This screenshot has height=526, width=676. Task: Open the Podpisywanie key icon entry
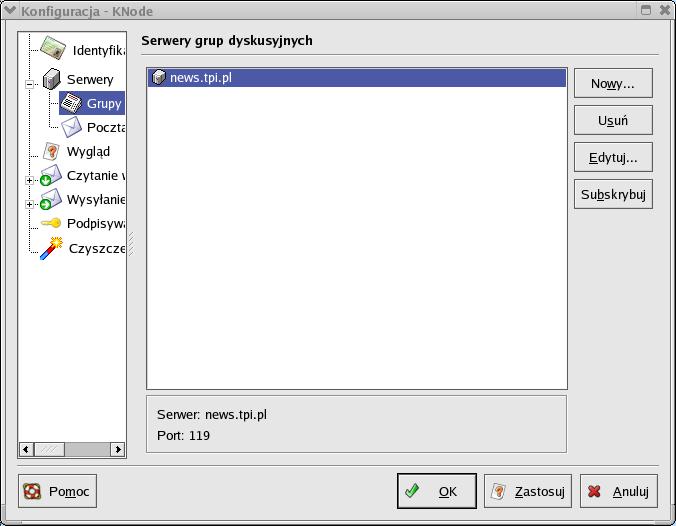(x=52, y=224)
